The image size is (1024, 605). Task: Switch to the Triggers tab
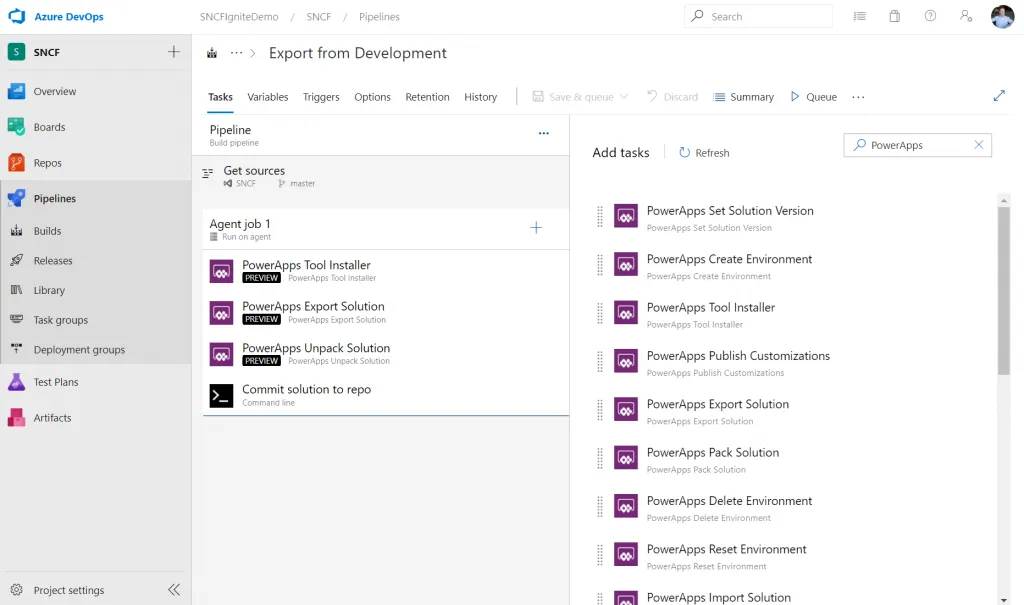(321, 97)
